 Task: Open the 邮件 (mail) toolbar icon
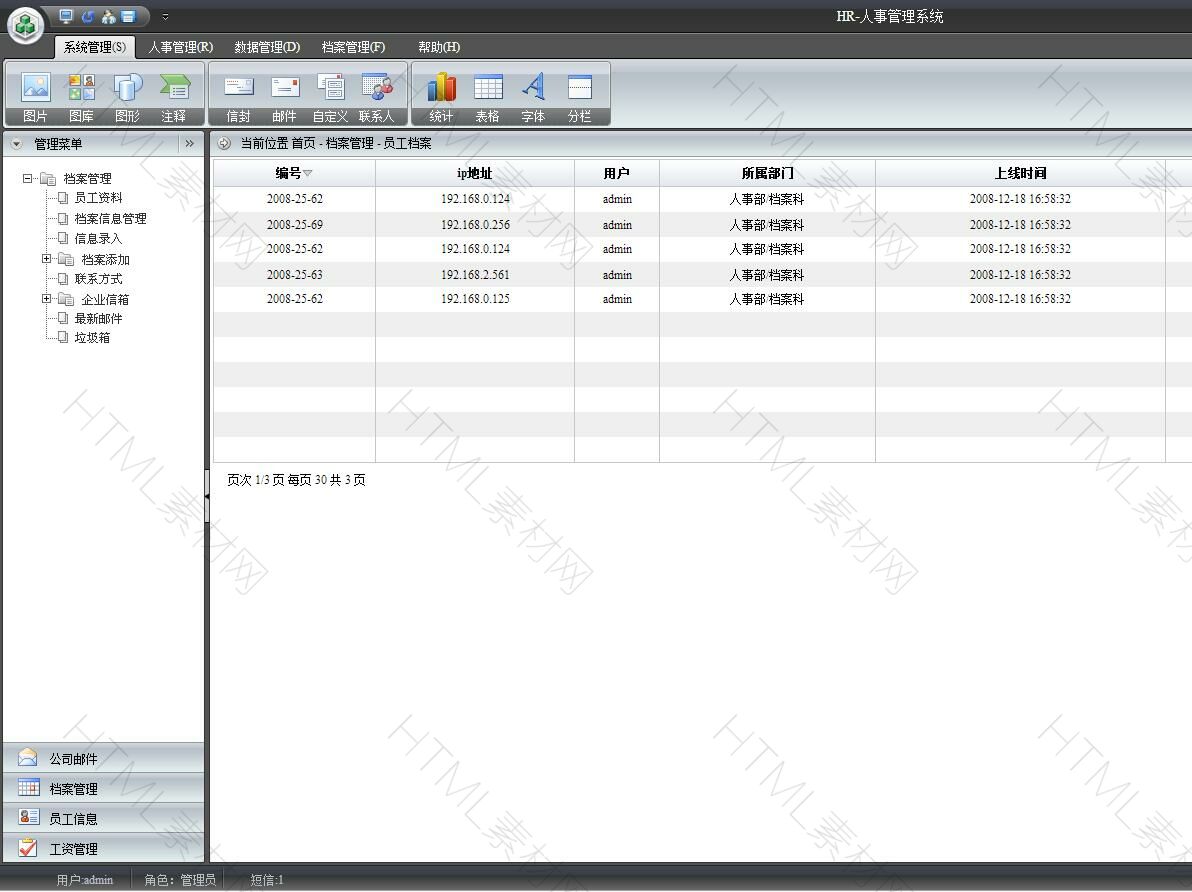pos(285,89)
